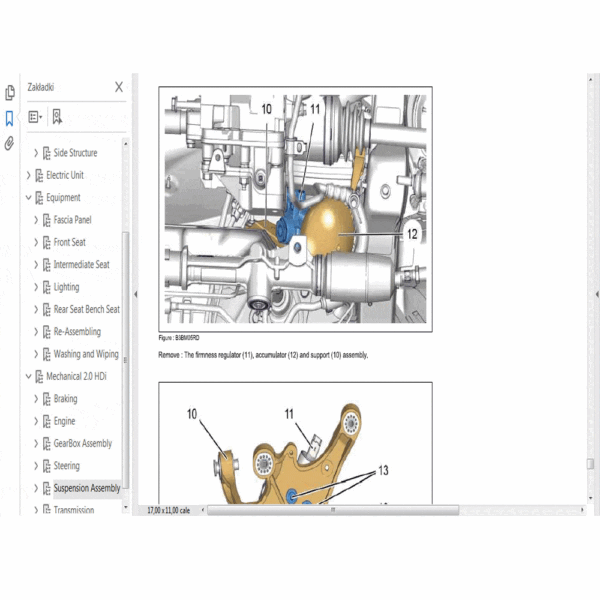600x600 pixels.
Task: Click the document vertical scrollbar thumb
Action: tap(590, 464)
